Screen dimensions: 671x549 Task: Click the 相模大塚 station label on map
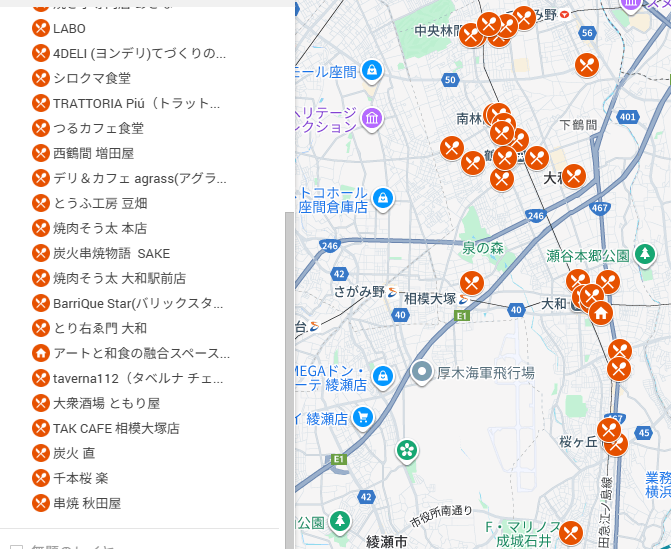(430, 299)
